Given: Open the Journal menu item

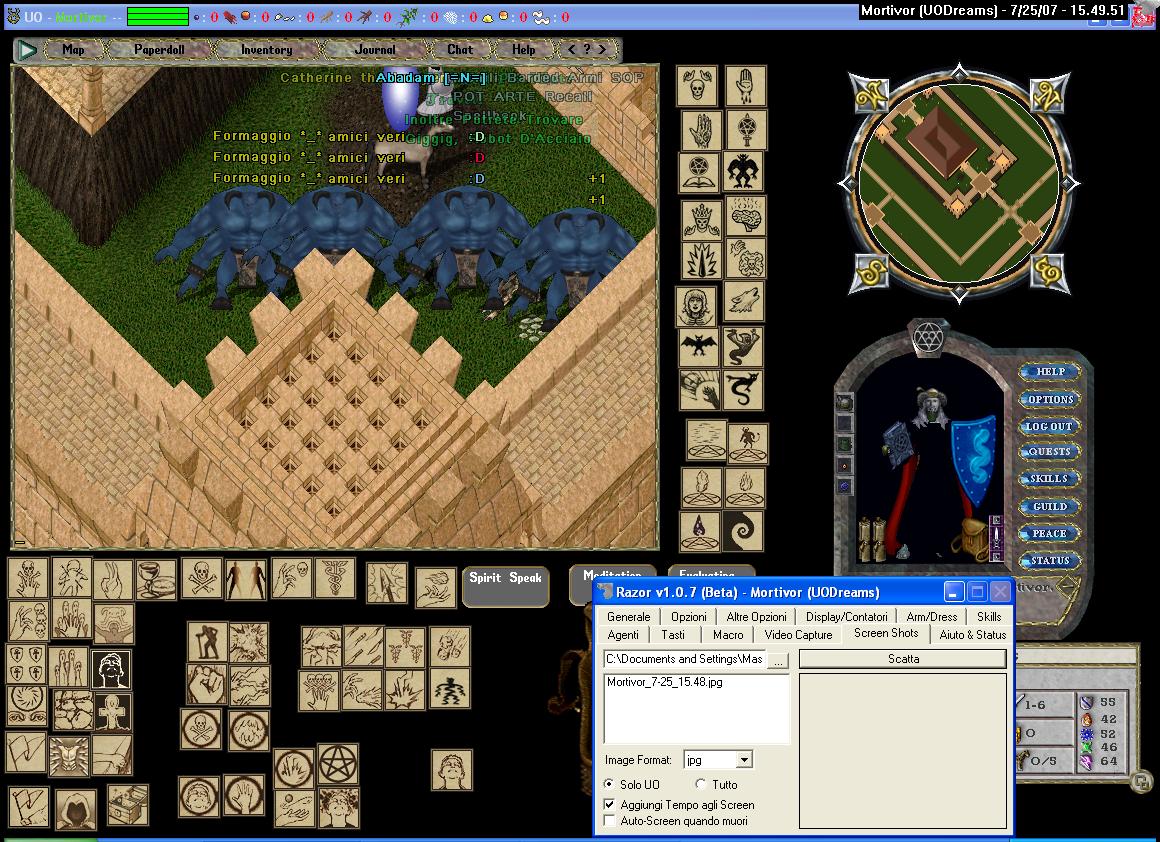Looking at the screenshot, I should [375, 50].
